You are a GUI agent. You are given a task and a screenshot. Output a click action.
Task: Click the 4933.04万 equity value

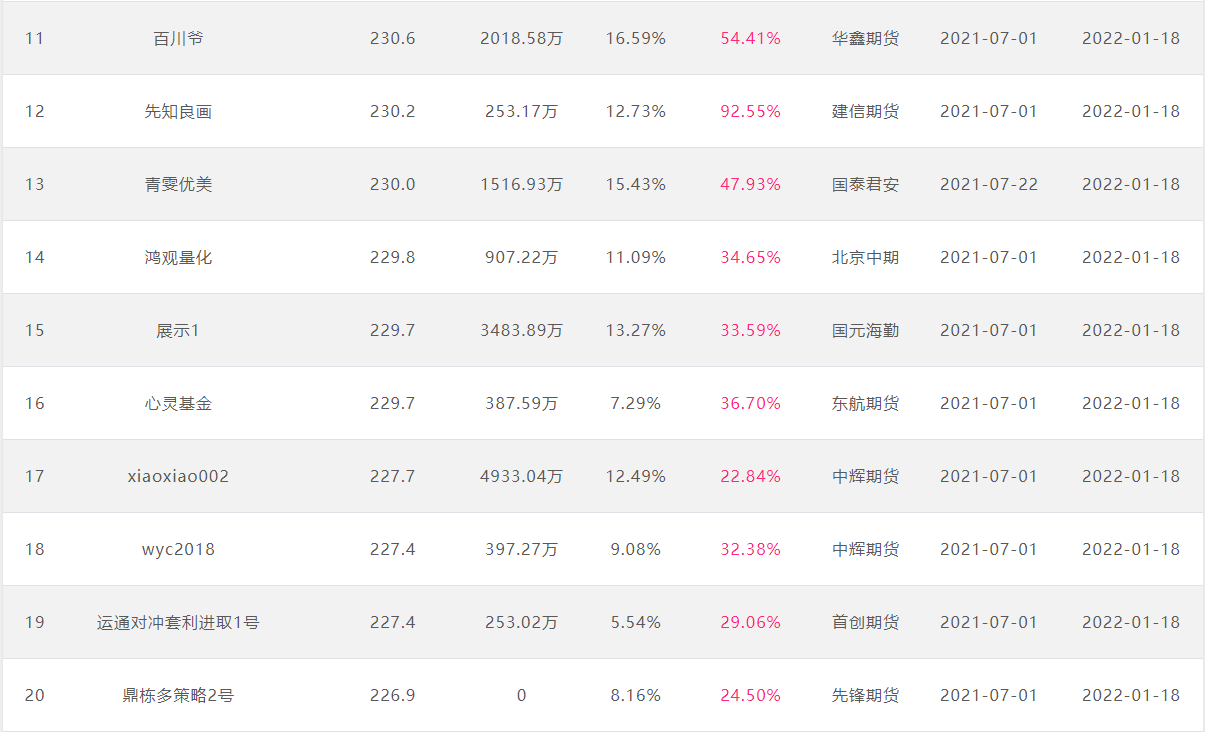pos(521,477)
